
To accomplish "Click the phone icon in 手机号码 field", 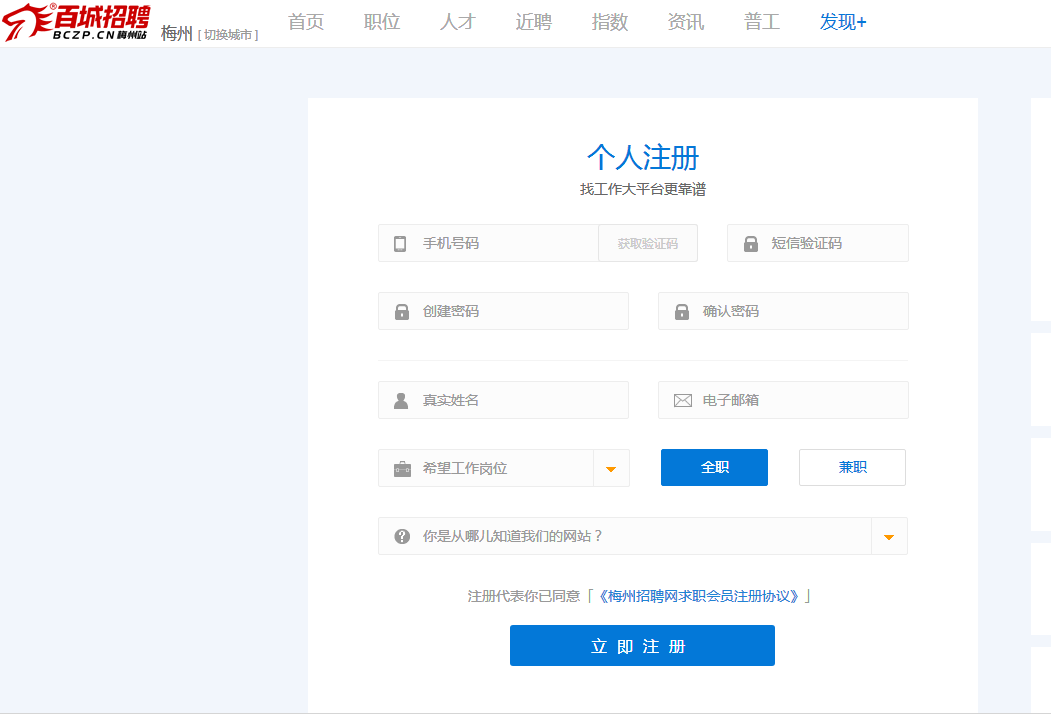I will coord(400,244).
